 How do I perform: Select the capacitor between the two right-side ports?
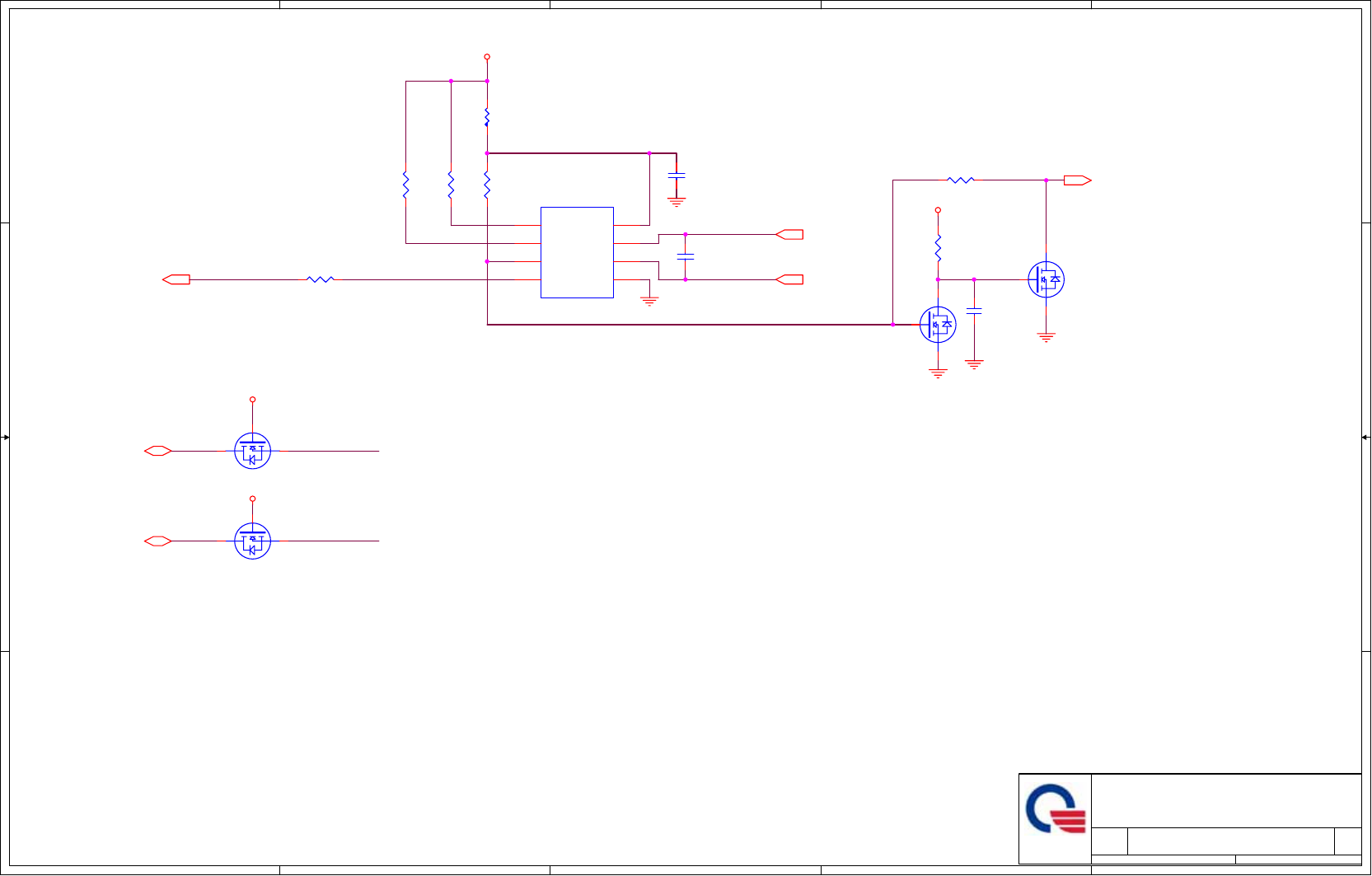[x=685, y=256]
